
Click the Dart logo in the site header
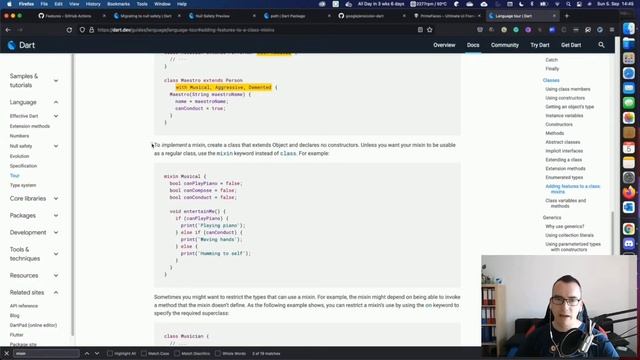[22, 45]
